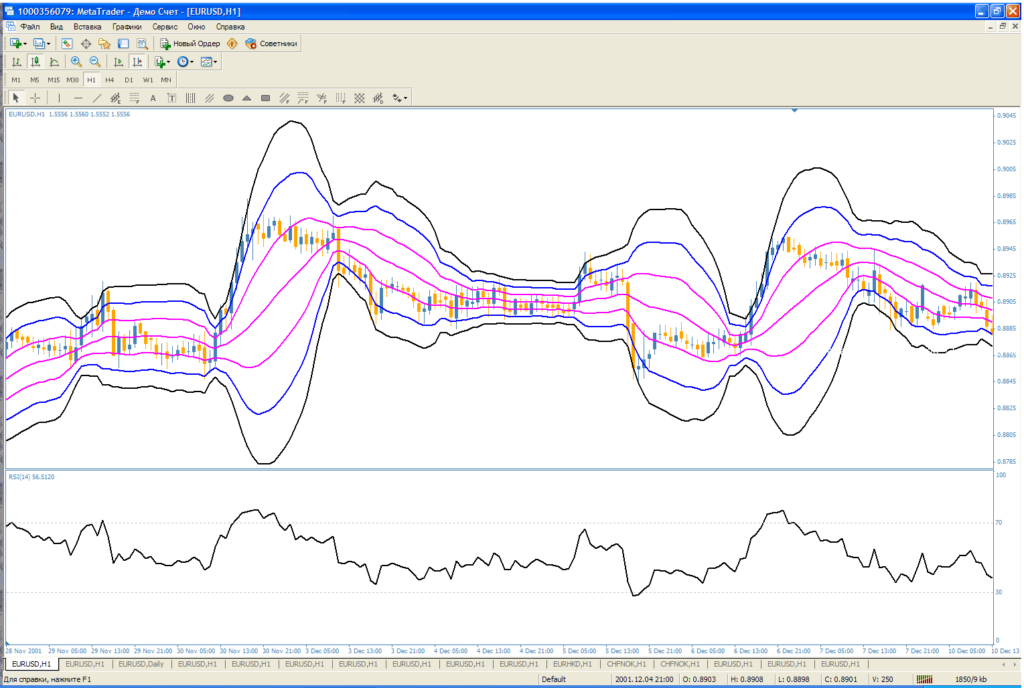Screen dimensions: 1024x688
Task: Open the periodicity clock dropdown
Action: (185, 61)
